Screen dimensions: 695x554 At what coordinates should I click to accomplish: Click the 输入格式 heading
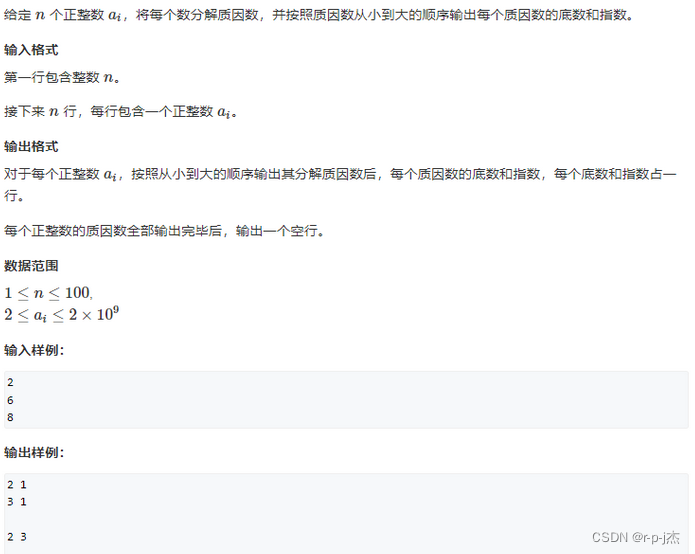tap(31, 50)
